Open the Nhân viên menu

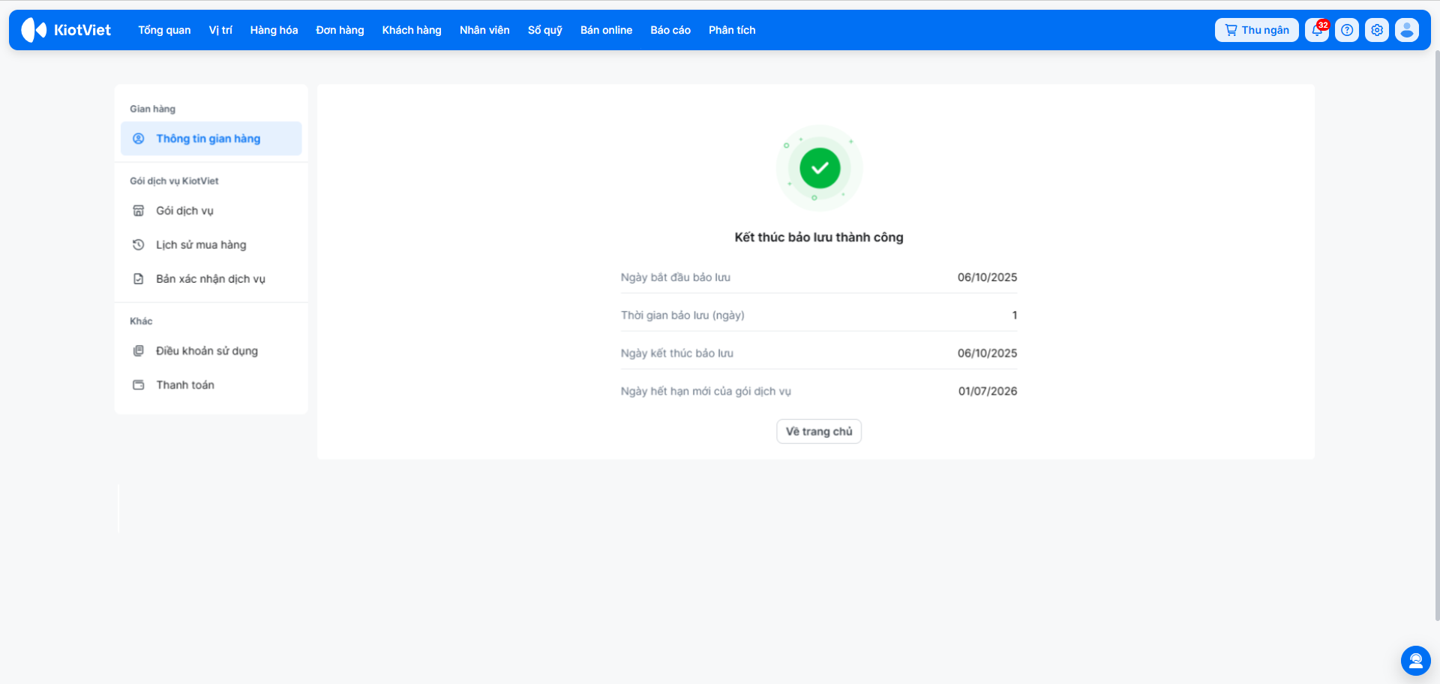tap(485, 30)
